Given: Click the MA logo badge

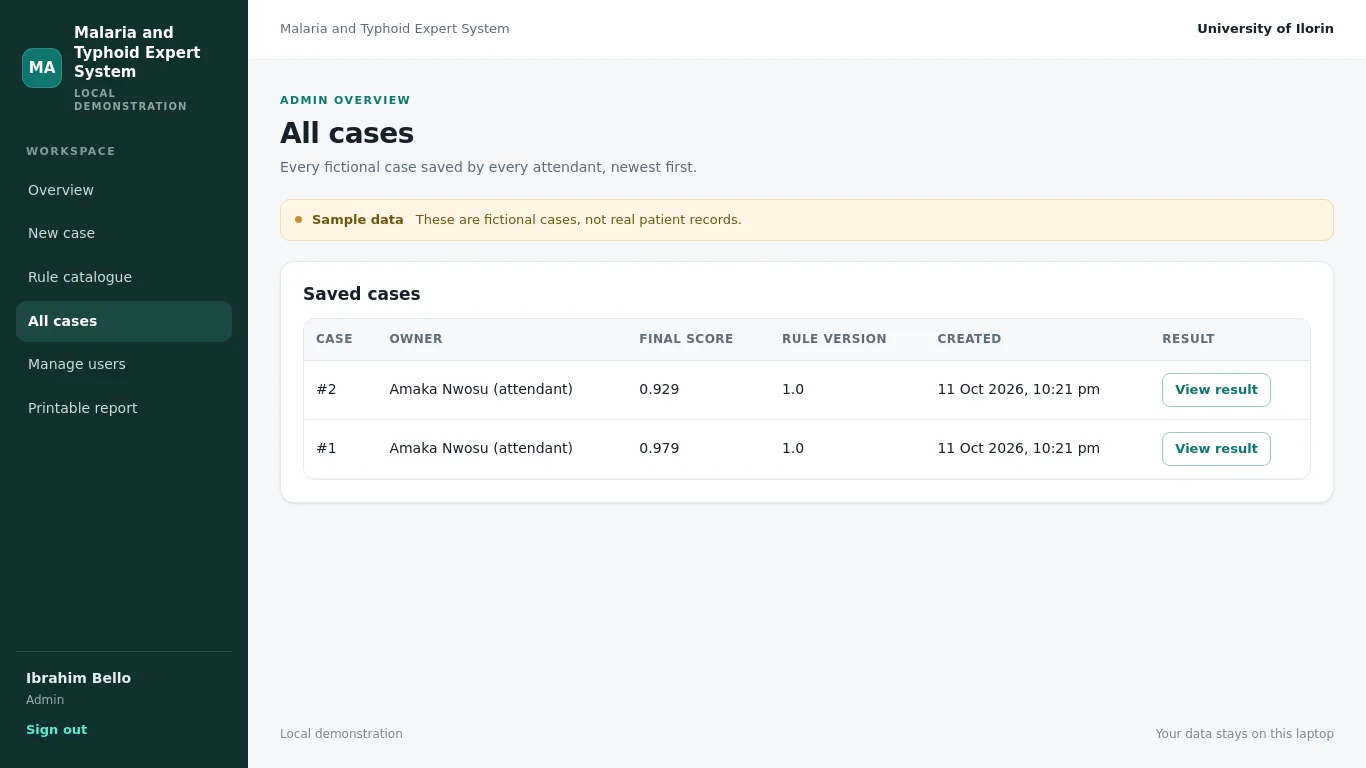Looking at the screenshot, I should coord(42,68).
